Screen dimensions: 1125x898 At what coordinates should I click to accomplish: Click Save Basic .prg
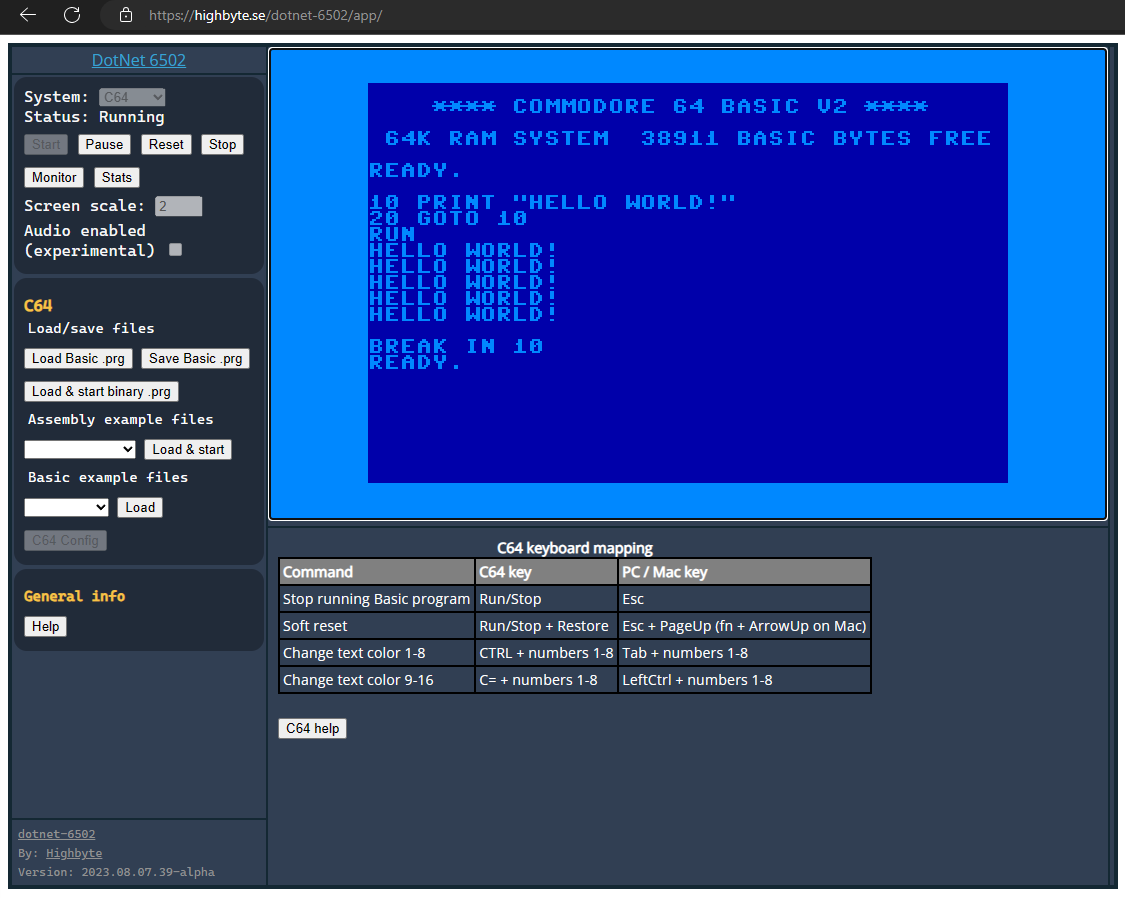click(x=195, y=359)
